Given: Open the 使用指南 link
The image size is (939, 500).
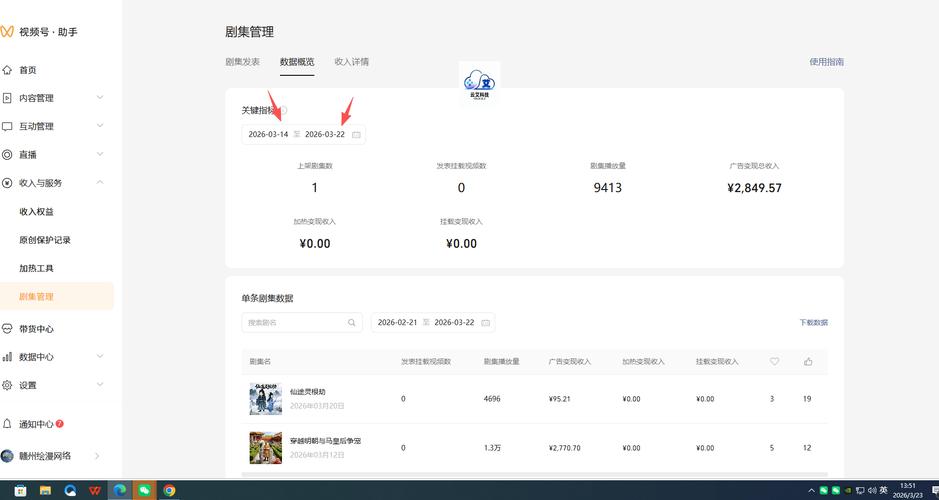Looking at the screenshot, I should (826, 62).
